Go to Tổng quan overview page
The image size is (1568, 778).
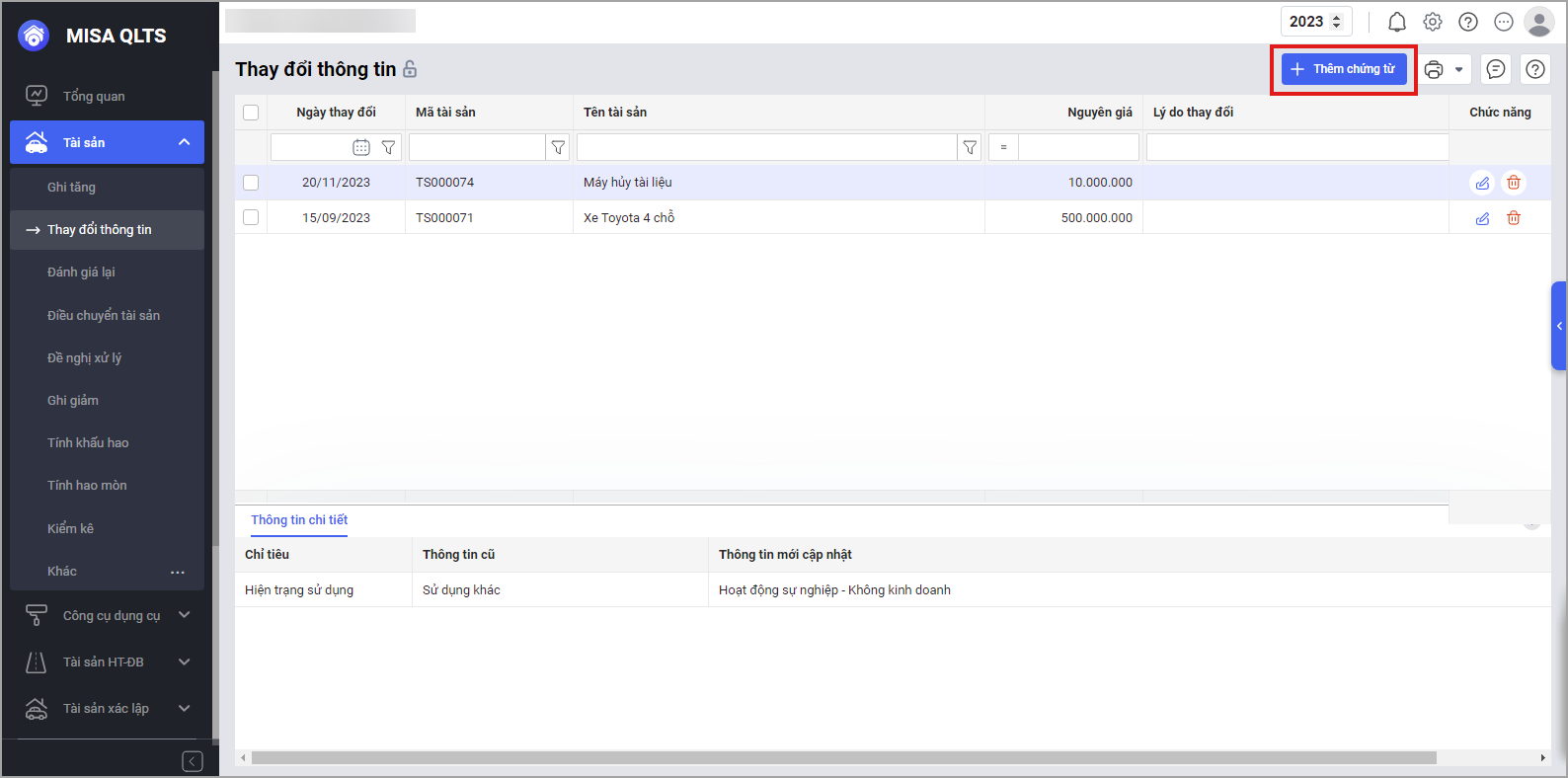(94, 96)
